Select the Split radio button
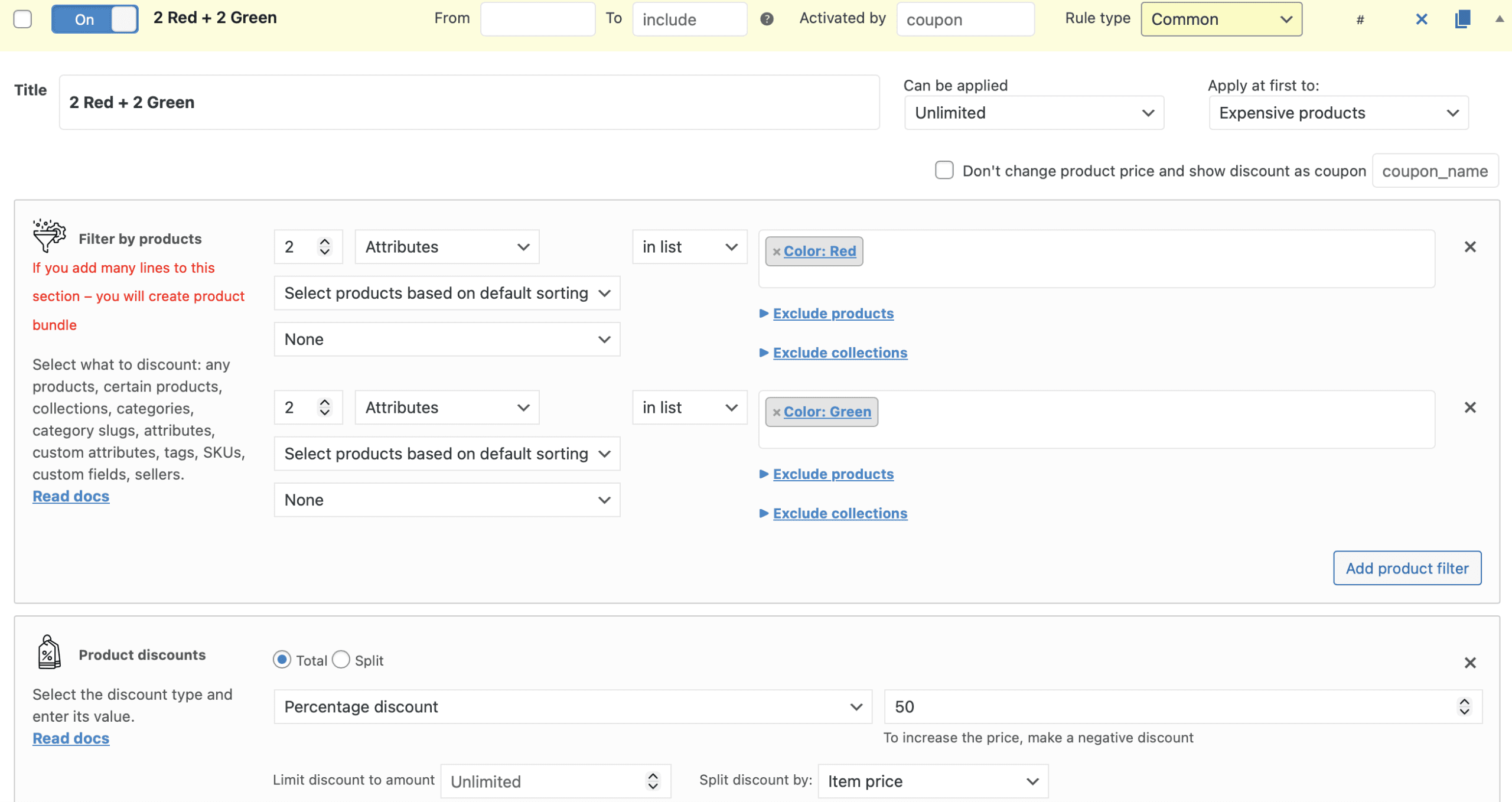The height and width of the screenshot is (802, 1512). [x=341, y=660]
